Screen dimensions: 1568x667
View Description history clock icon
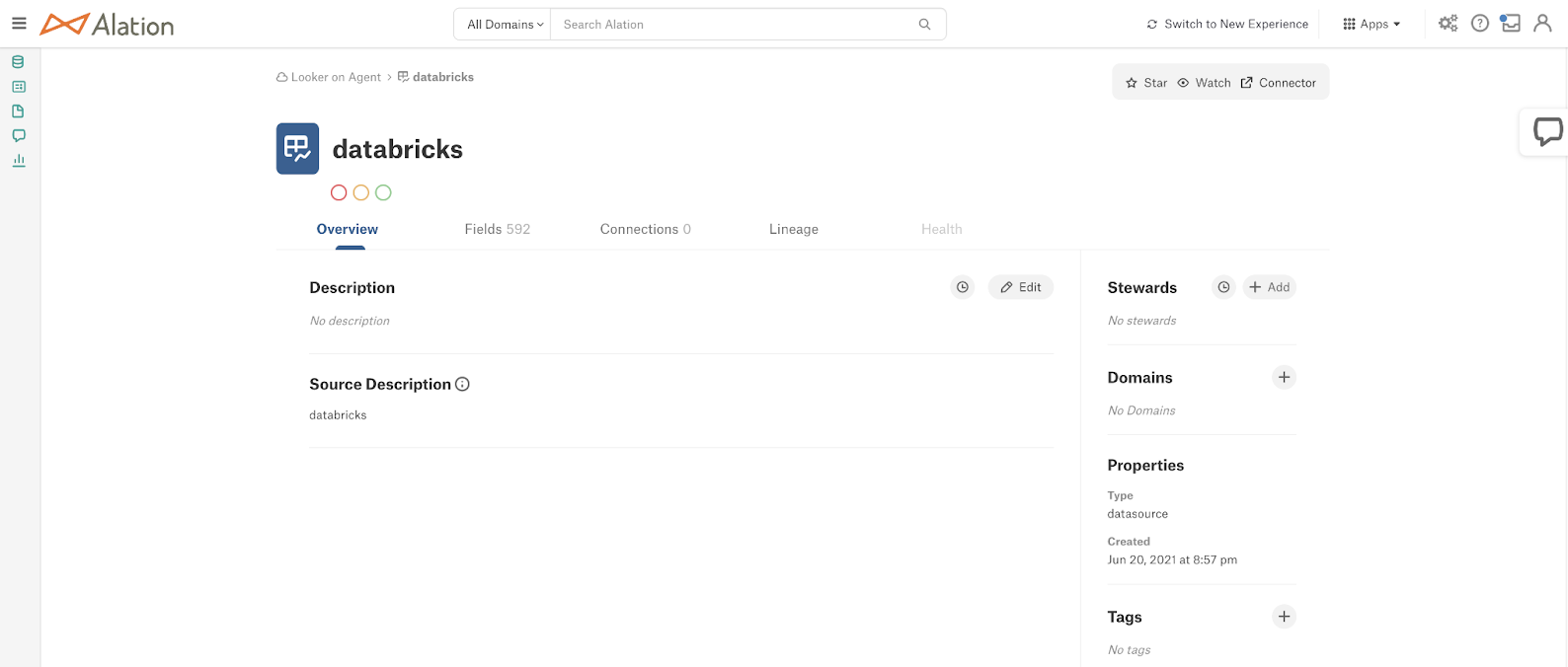(962, 287)
